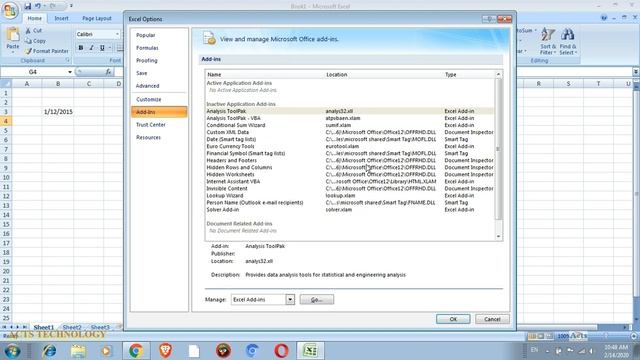Click the Custom XML Data add-in row

click(349, 132)
